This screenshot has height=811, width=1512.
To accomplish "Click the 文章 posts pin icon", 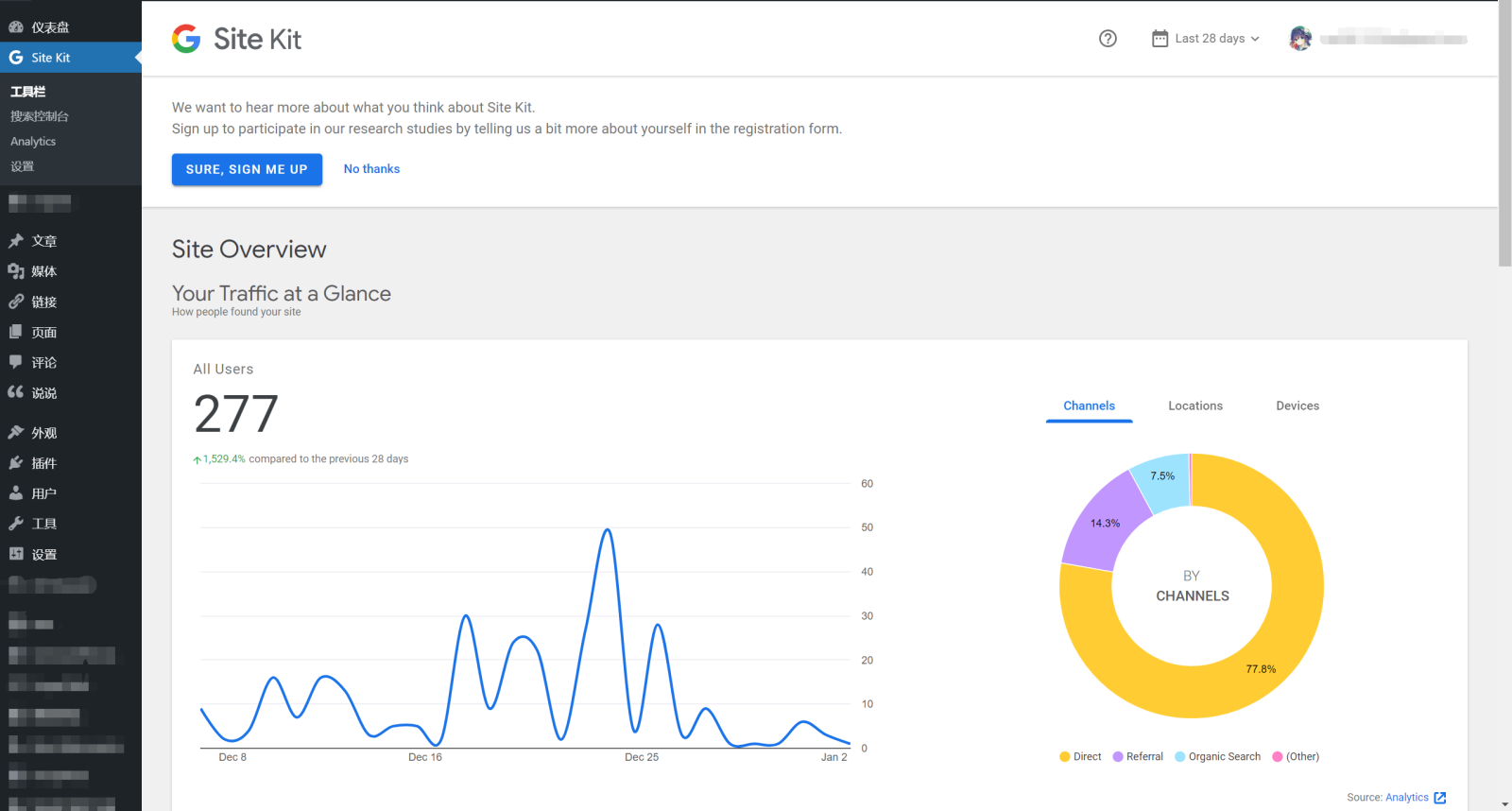I will (x=16, y=241).
